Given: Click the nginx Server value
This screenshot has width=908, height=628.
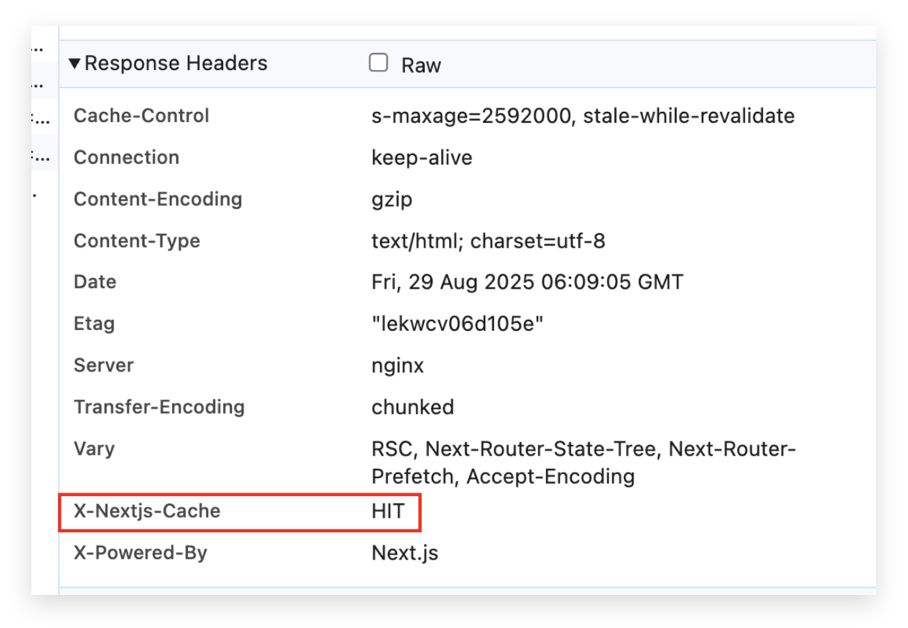Looking at the screenshot, I should pos(397,366).
